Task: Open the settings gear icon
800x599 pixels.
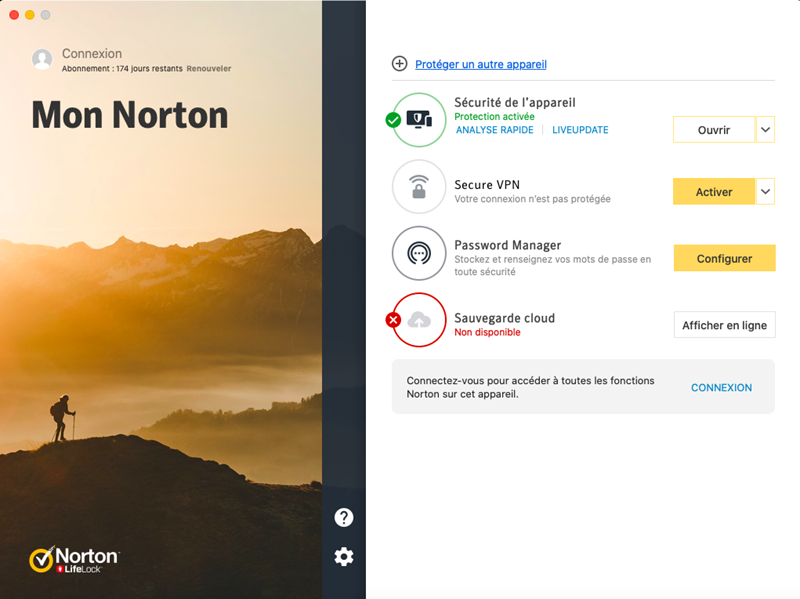Action: [x=344, y=556]
